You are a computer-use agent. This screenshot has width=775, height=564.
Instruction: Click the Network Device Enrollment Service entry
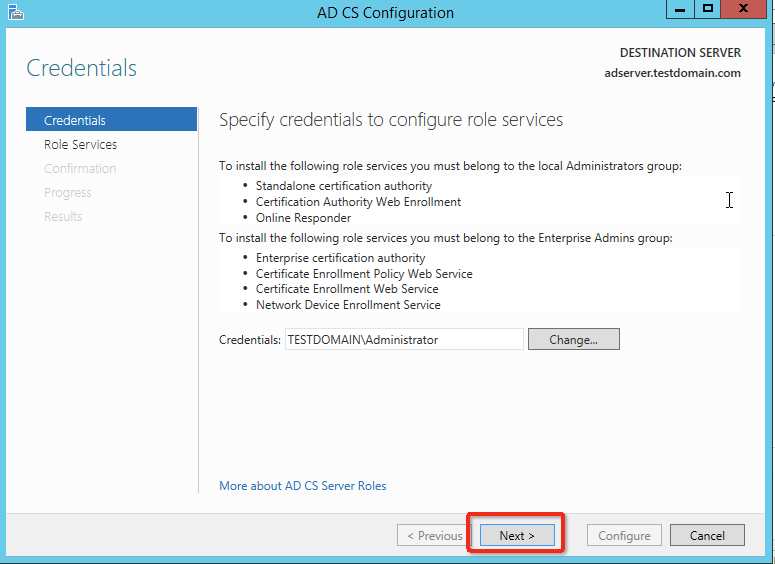pos(348,305)
